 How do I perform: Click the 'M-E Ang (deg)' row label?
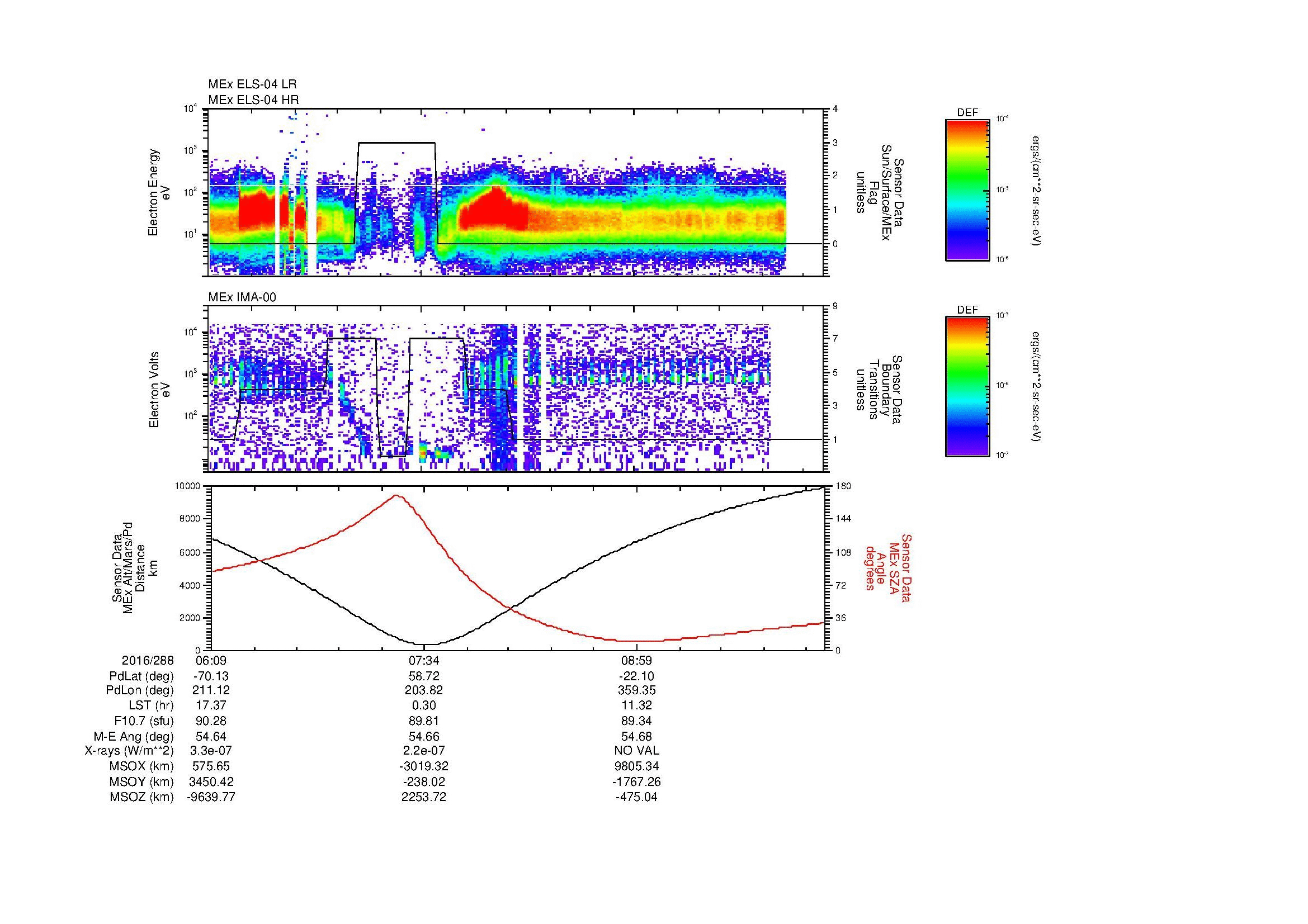[134, 737]
